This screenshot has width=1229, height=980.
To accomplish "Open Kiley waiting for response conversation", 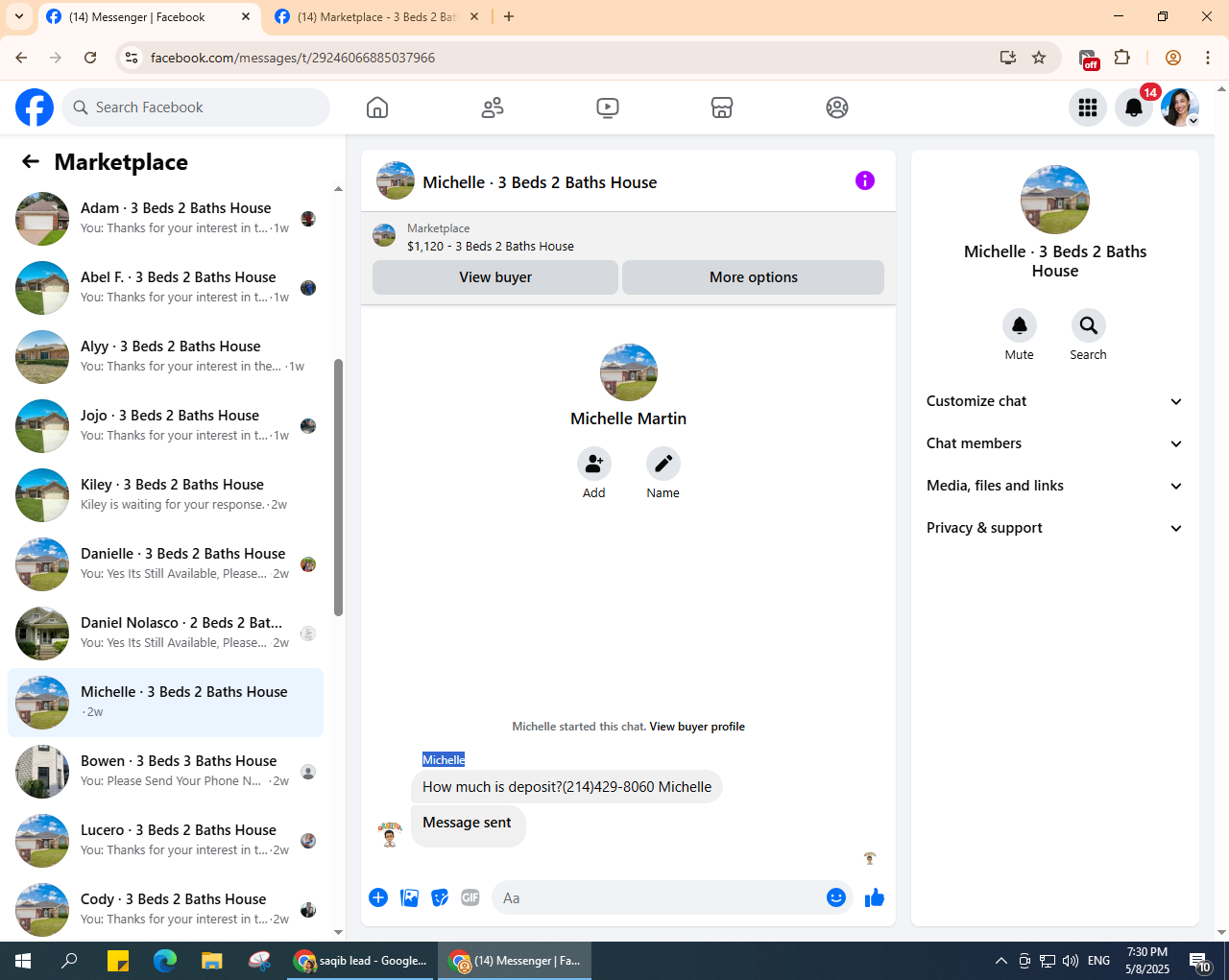I will pyautogui.click(x=165, y=495).
